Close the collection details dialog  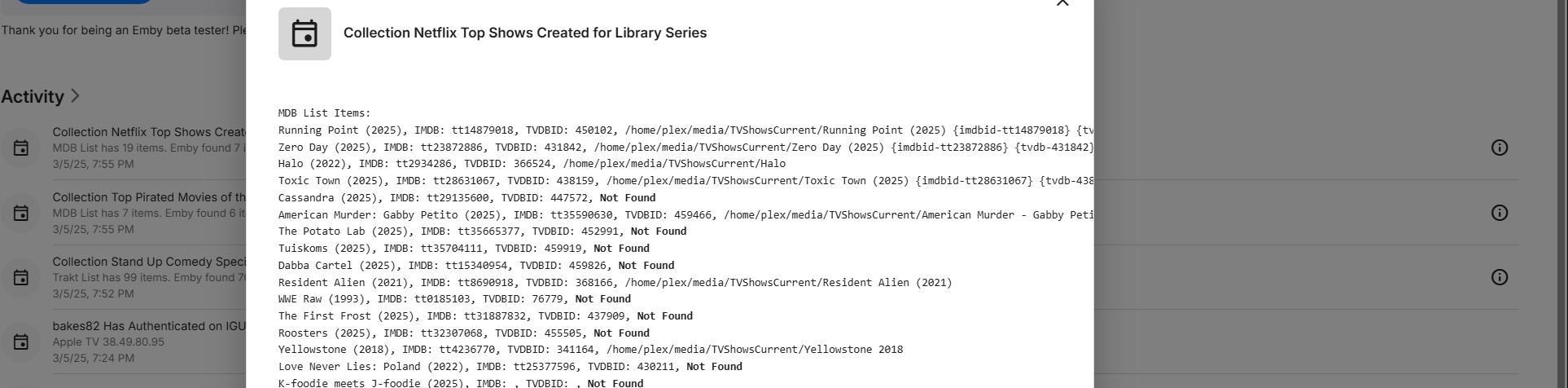1062,3
